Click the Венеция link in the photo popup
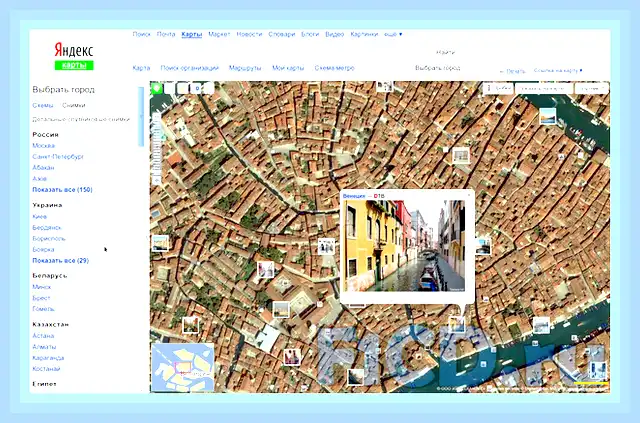640x423 pixels. [x=354, y=196]
